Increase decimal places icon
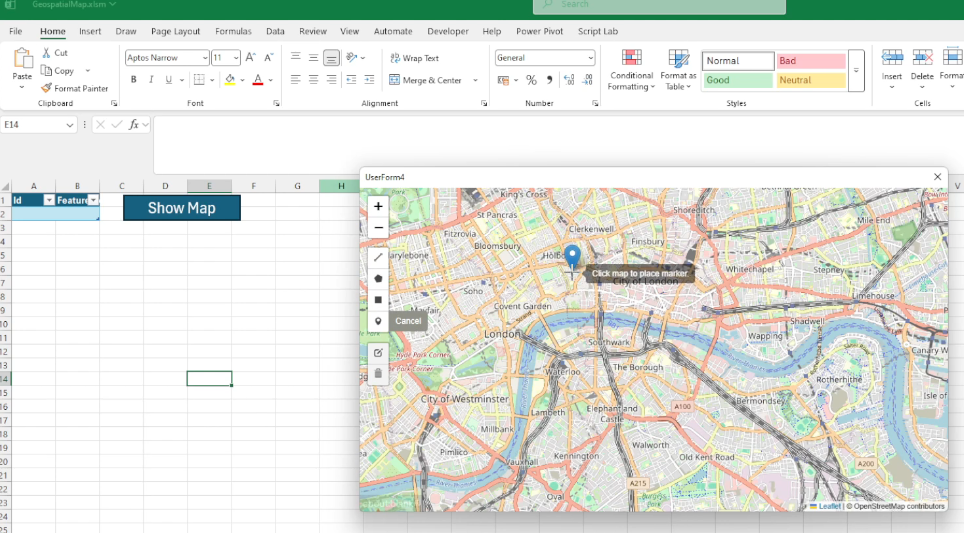This screenshot has height=533, width=964. point(569,80)
